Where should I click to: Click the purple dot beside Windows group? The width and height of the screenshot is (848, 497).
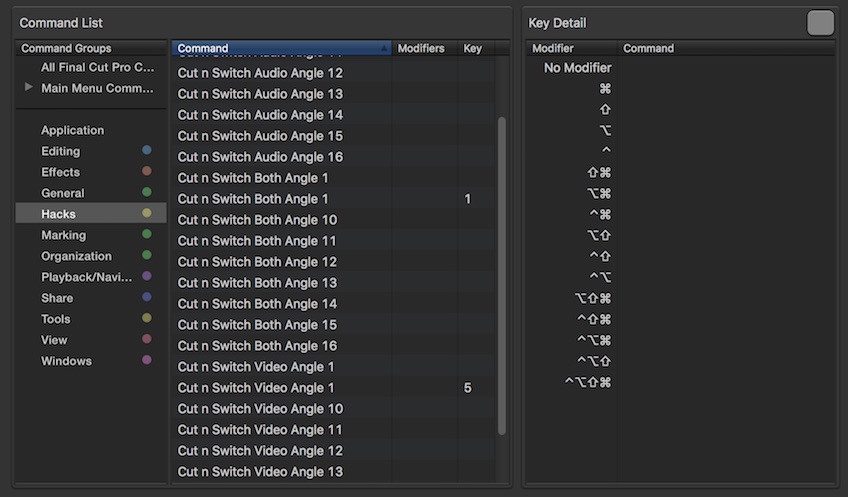(147, 361)
